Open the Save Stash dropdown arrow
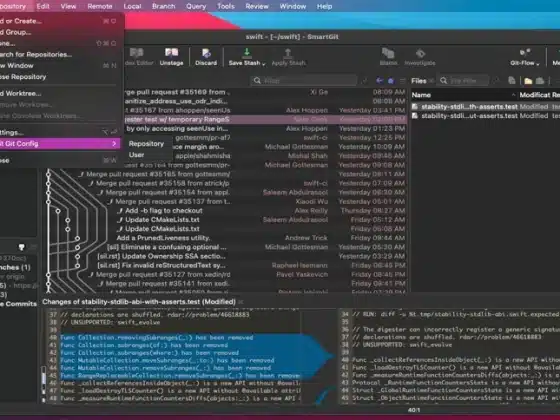Screen dimensions: 560x420 click(x=264, y=64)
